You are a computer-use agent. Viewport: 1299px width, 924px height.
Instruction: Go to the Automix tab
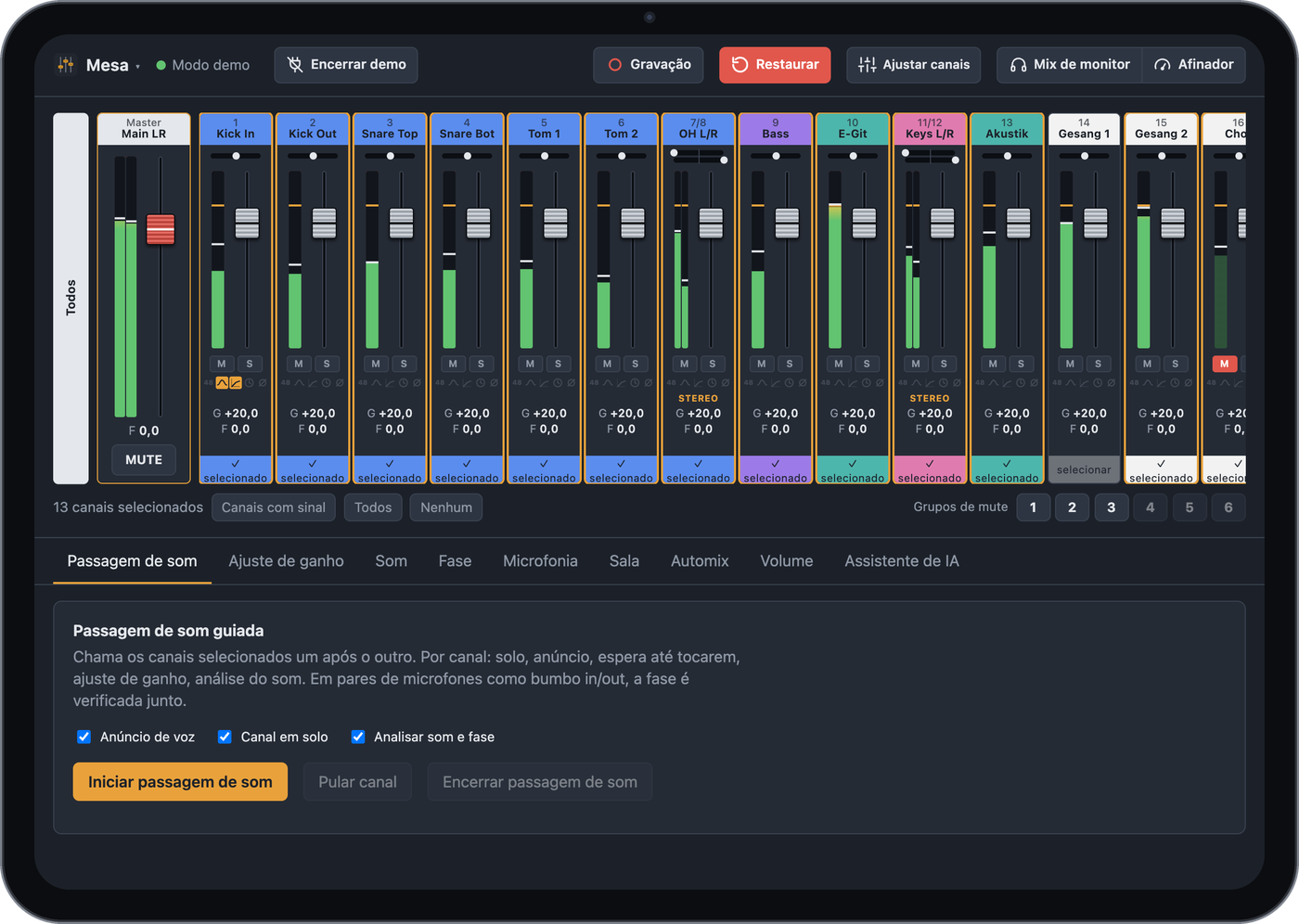pos(700,561)
